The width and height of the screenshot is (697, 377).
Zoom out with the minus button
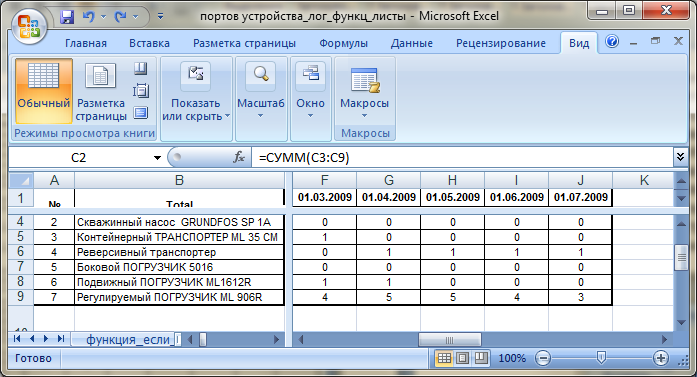543,358
